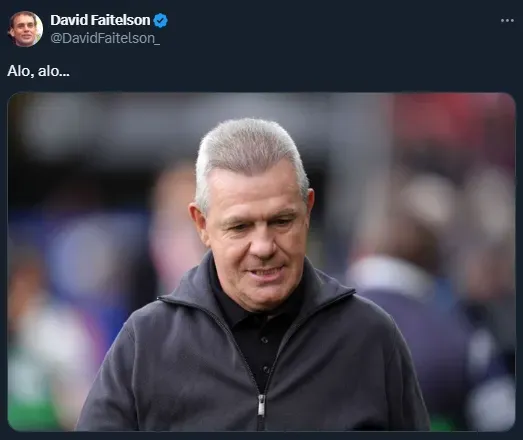Click the display name David Faitelson
The image size is (523, 440).
coord(100,20)
